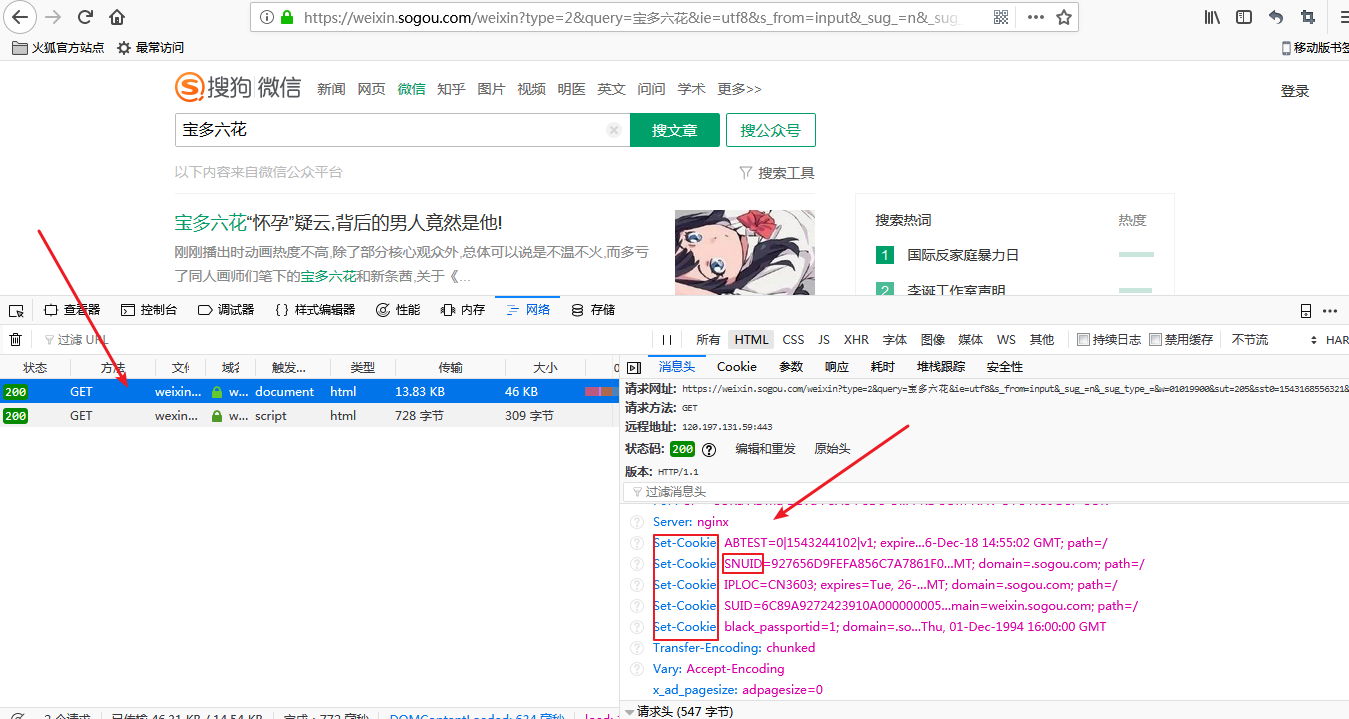The height and width of the screenshot is (719, 1349).
Task: Toggle the sidebar icon in toolbar
Action: point(1244,17)
